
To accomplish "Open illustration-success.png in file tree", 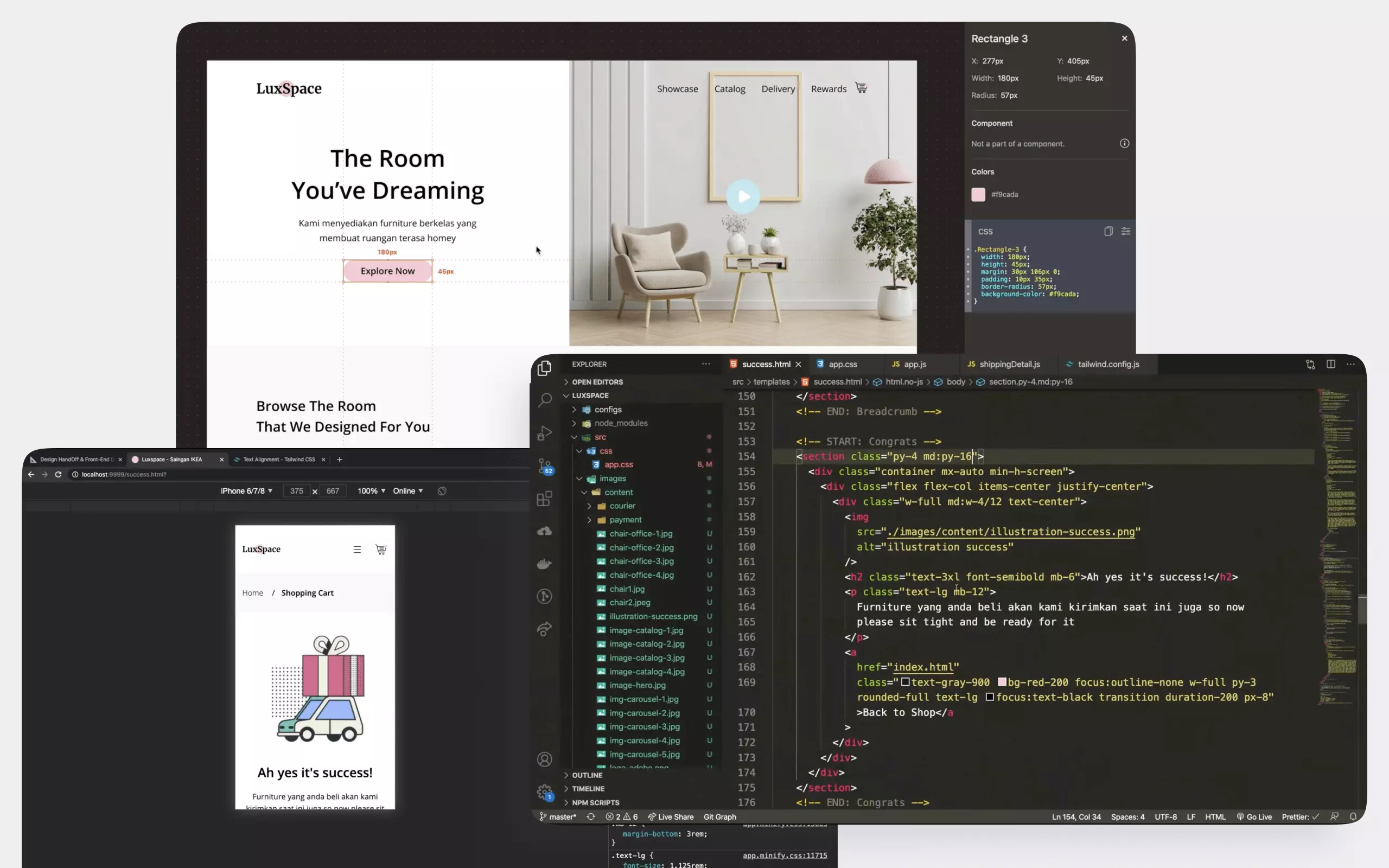I will (653, 616).
